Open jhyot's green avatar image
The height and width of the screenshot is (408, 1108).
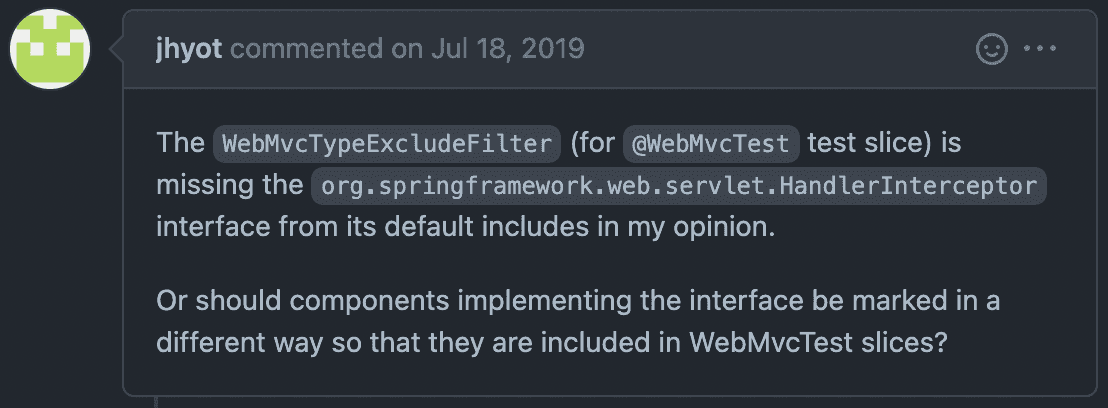(49, 49)
